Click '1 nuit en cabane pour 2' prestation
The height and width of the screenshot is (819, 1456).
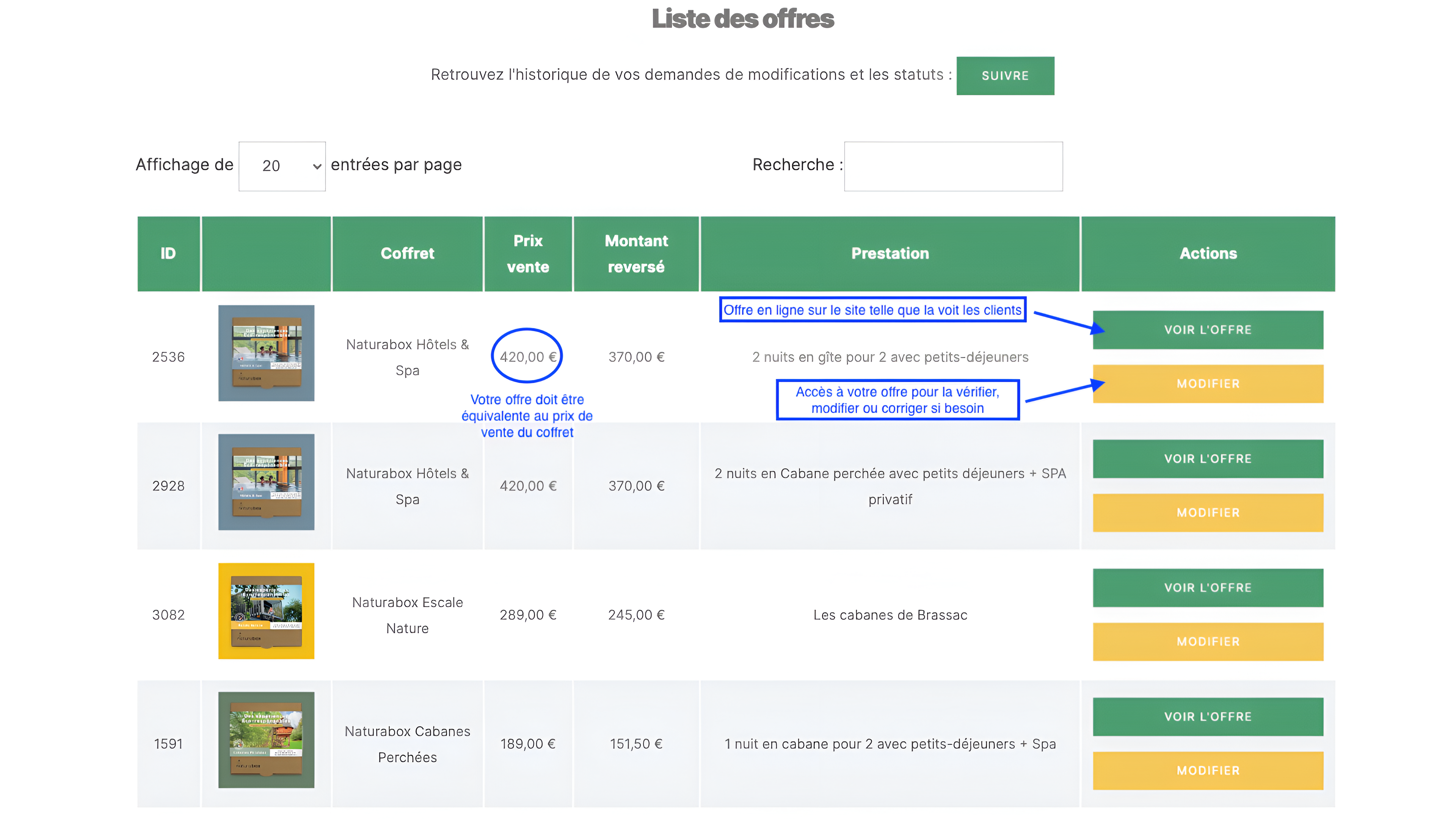click(x=890, y=744)
